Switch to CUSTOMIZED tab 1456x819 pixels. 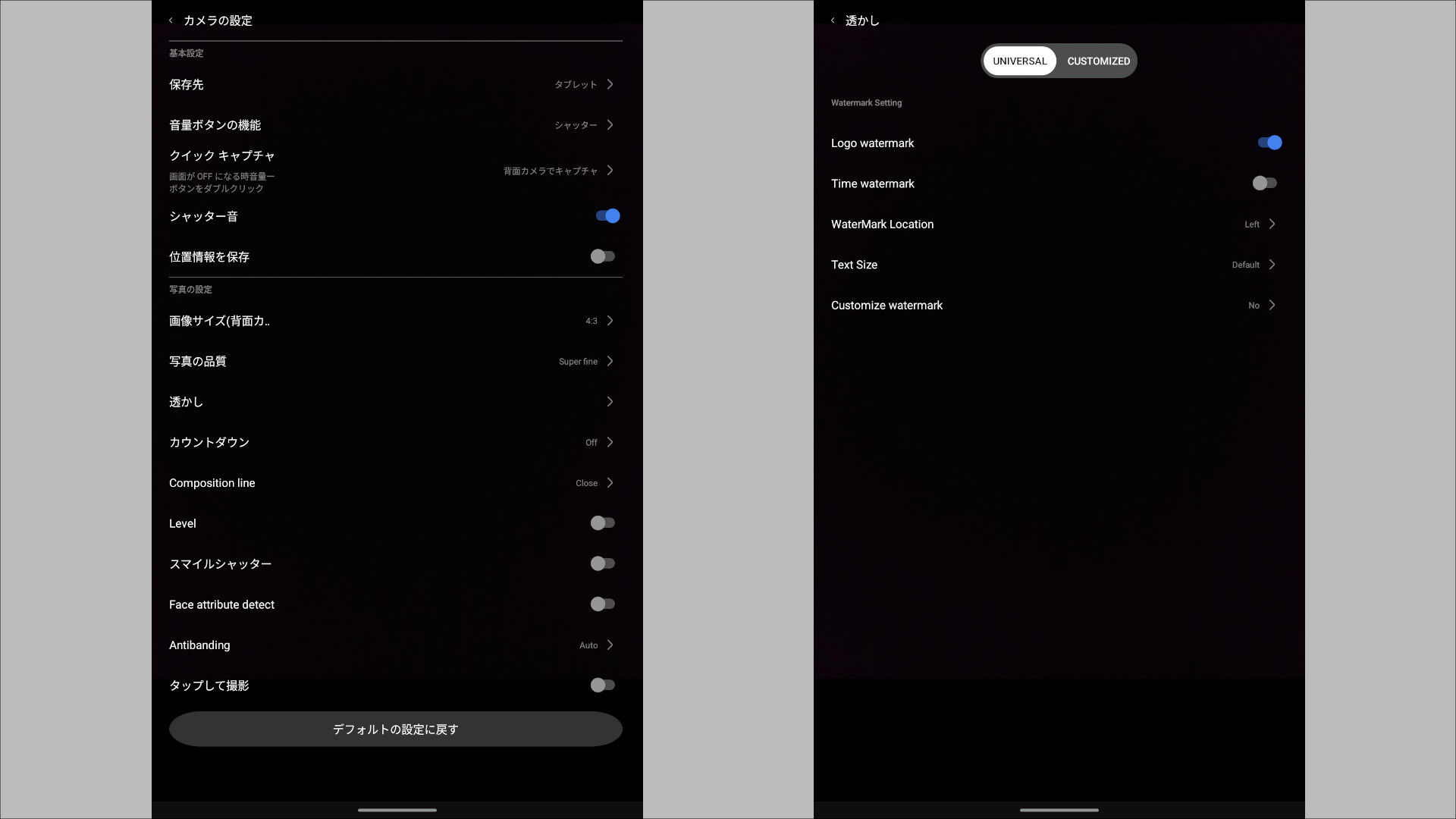tap(1098, 61)
